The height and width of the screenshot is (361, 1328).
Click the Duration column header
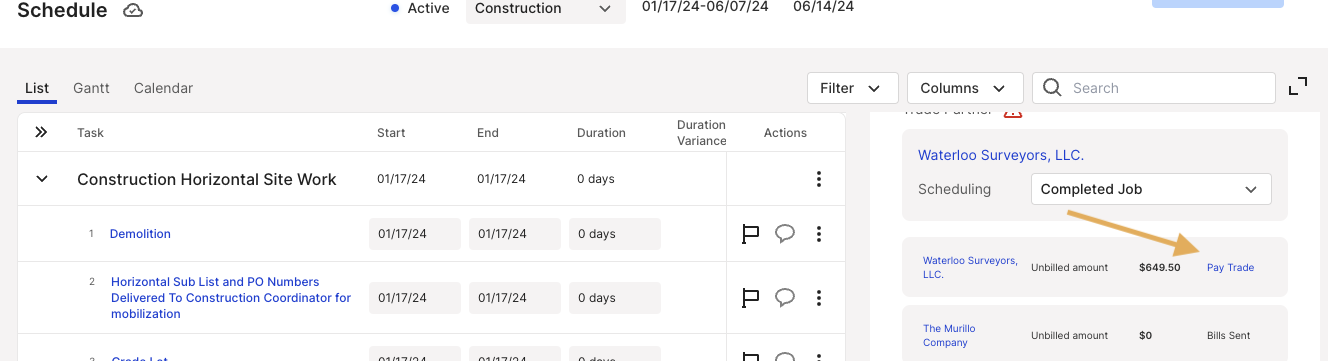pos(601,132)
